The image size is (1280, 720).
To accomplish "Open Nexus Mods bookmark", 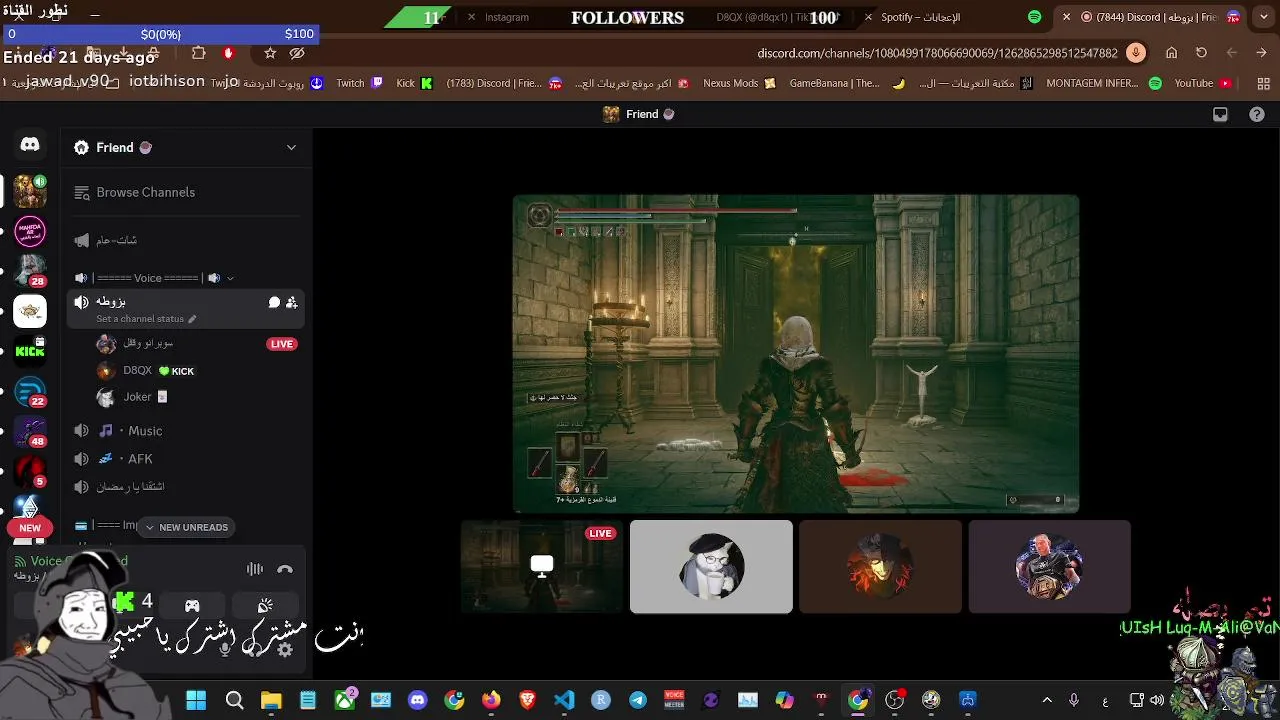I will coord(739,83).
